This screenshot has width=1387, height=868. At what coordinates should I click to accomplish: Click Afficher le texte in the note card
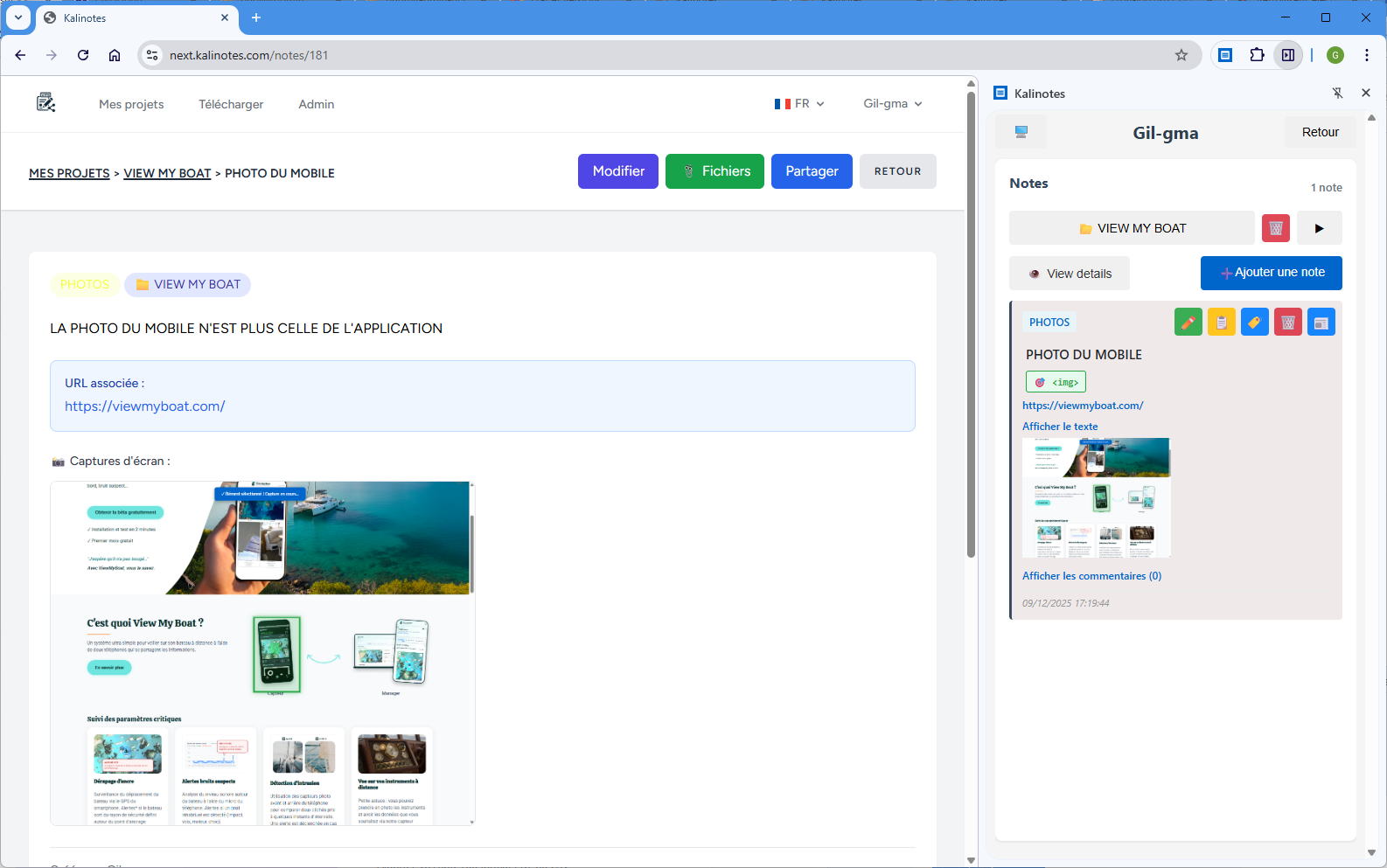(x=1060, y=427)
